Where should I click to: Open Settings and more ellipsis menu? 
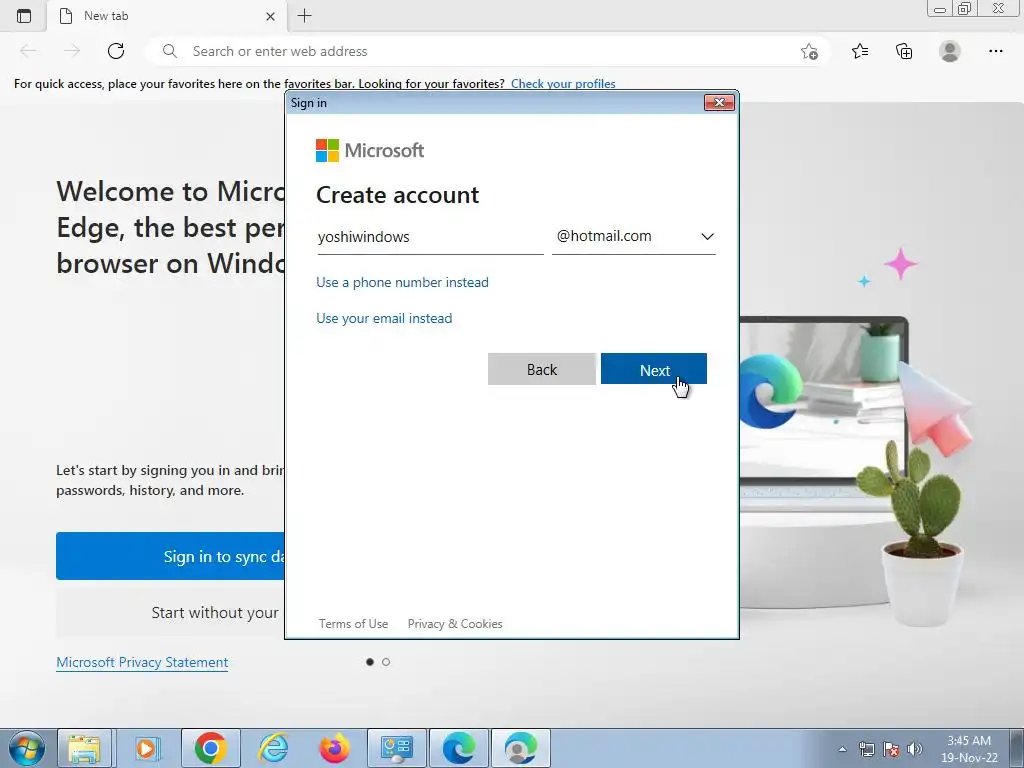[995, 51]
